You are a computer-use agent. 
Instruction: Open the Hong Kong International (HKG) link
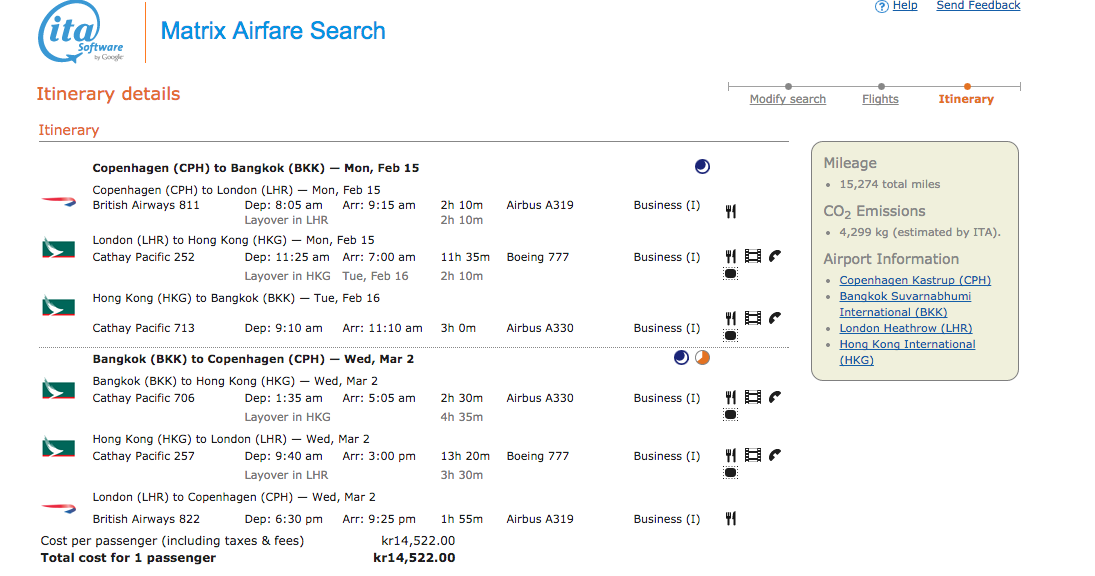click(x=907, y=352)
